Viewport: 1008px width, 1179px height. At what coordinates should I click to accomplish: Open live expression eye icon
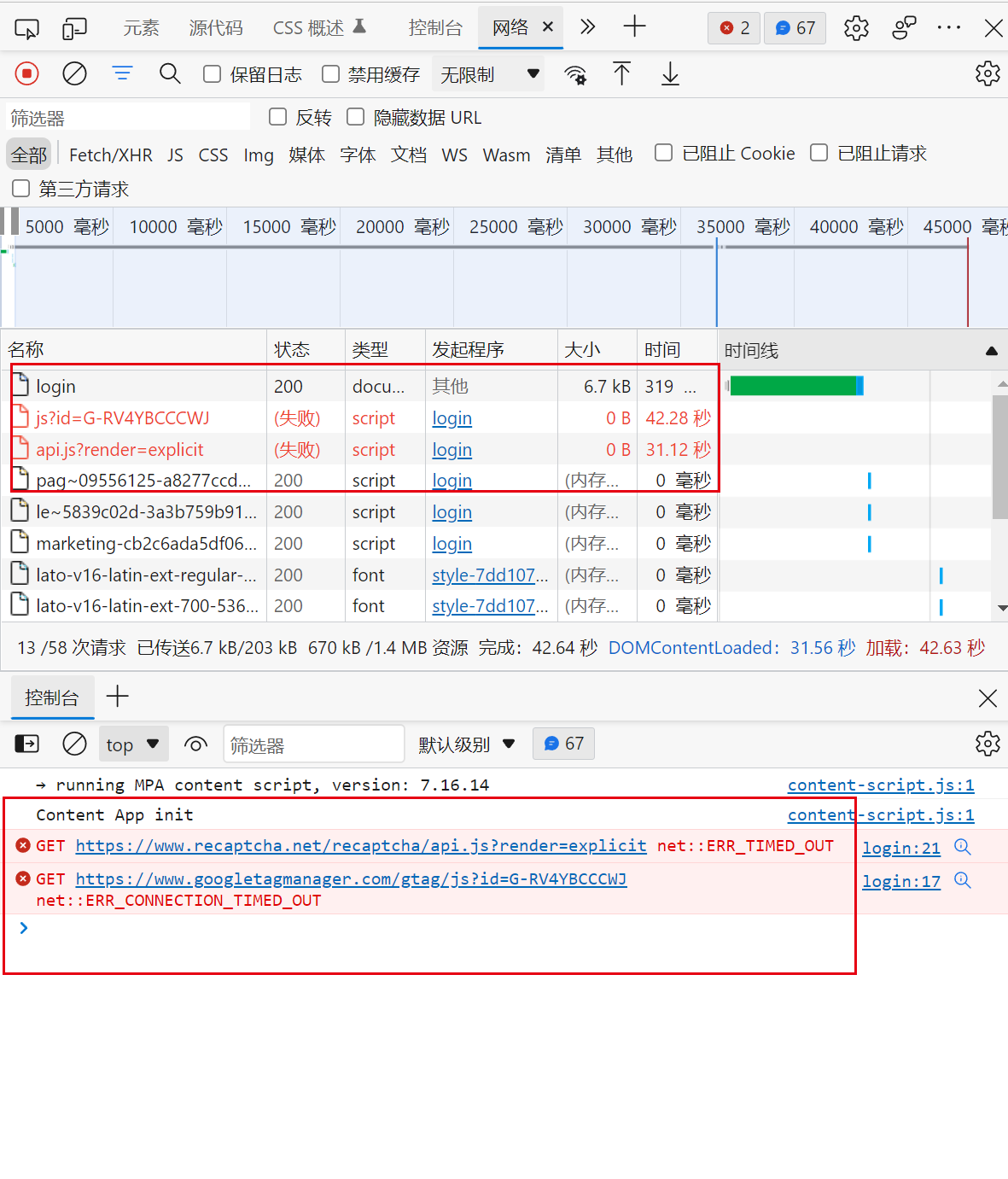pos(195,744)
